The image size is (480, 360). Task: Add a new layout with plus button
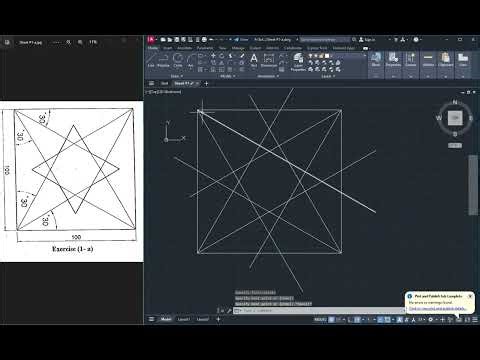[218, 319]
